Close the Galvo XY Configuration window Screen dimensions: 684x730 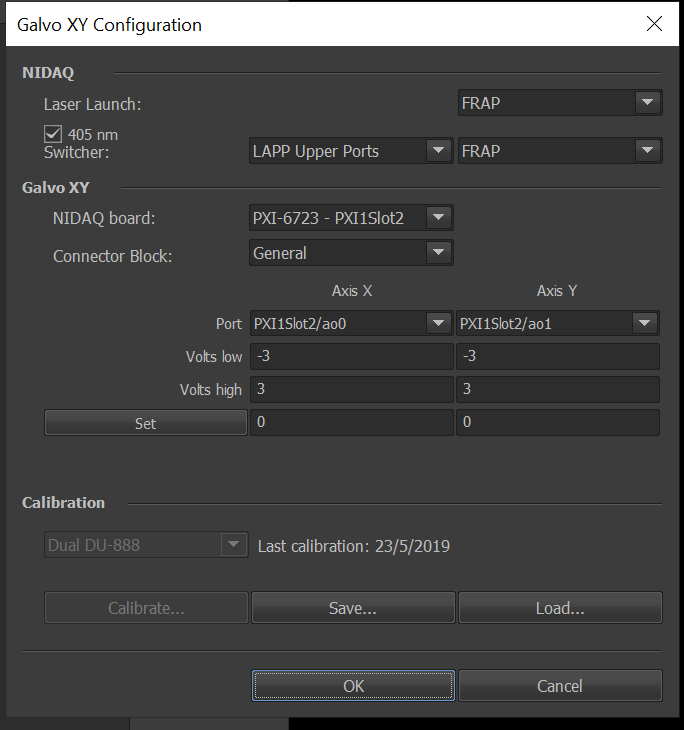coord(654,24)
